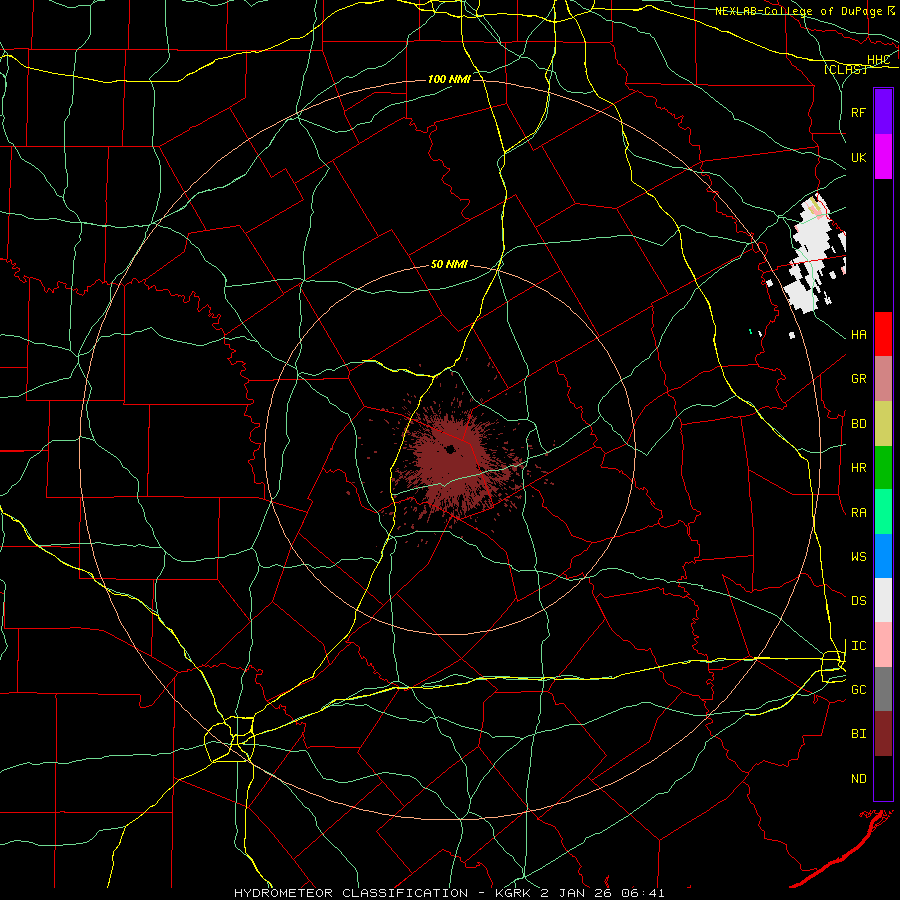This screenshot has width=900, height=900.
Task: Click the GR legend label
Action: pyautogui.click(x=858, y=379)
